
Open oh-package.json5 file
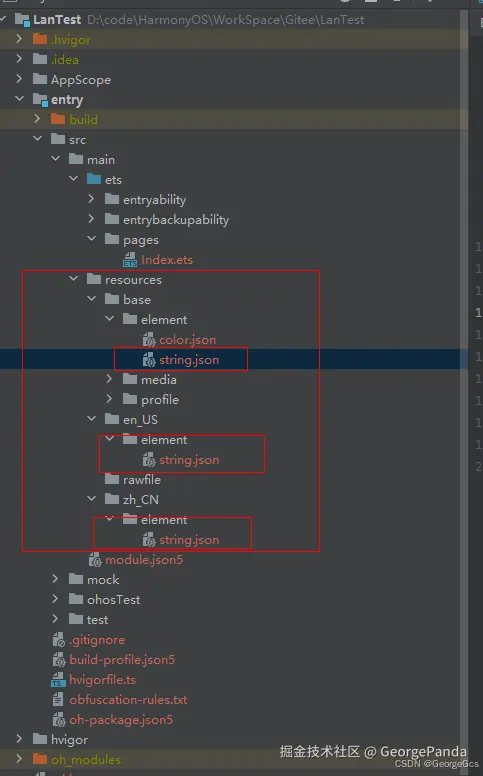click(x=121, y=719)
